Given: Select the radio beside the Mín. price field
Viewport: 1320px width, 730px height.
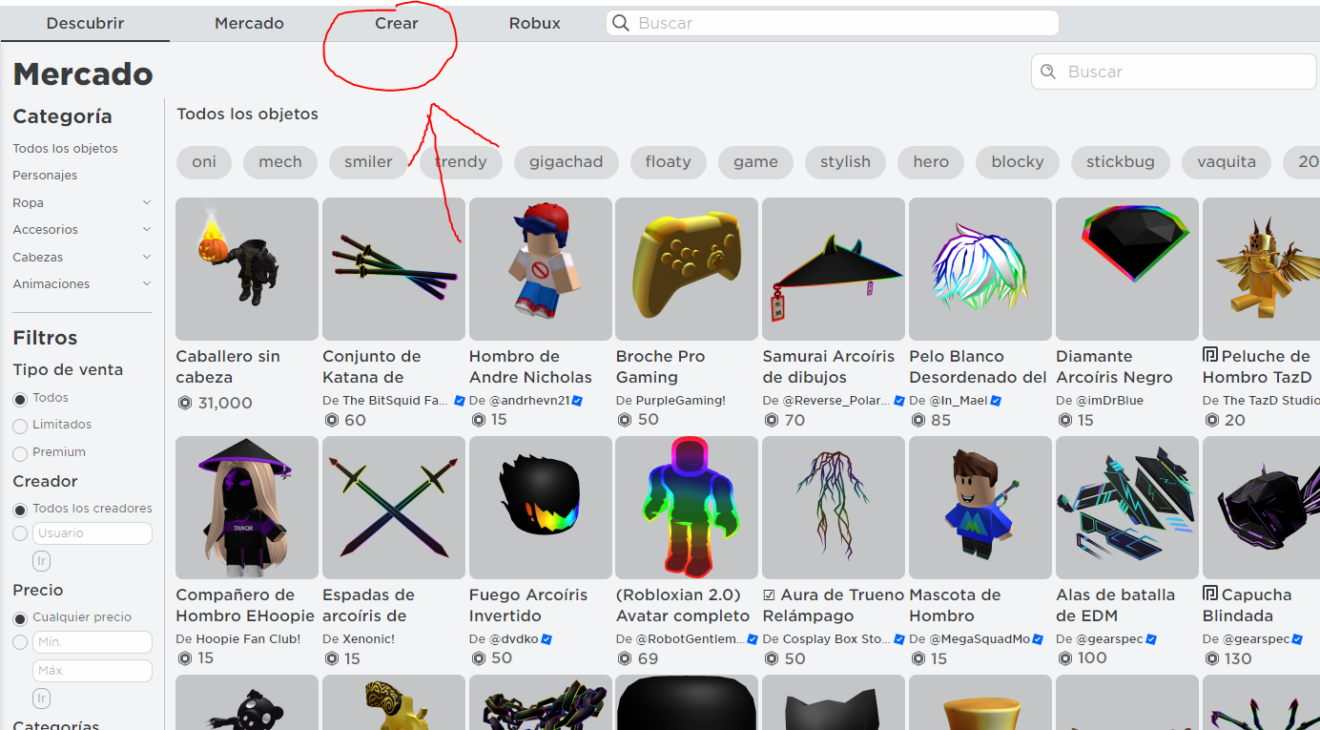Looking at the screenshot, I should point(20,642).
